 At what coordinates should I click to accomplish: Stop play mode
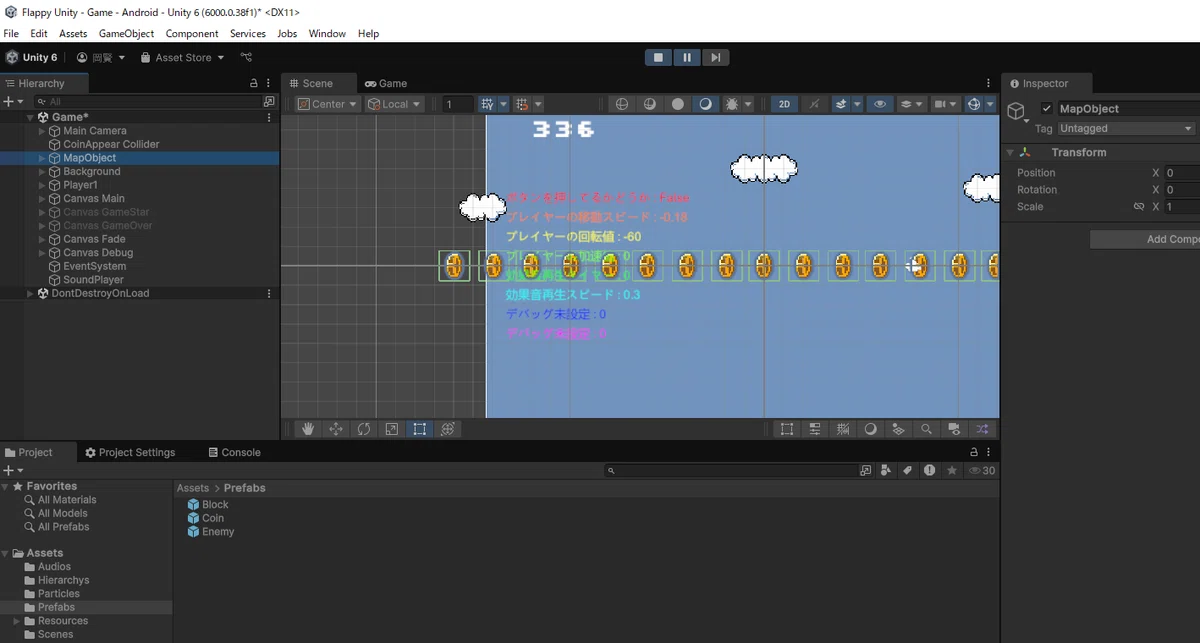(658, 58)
